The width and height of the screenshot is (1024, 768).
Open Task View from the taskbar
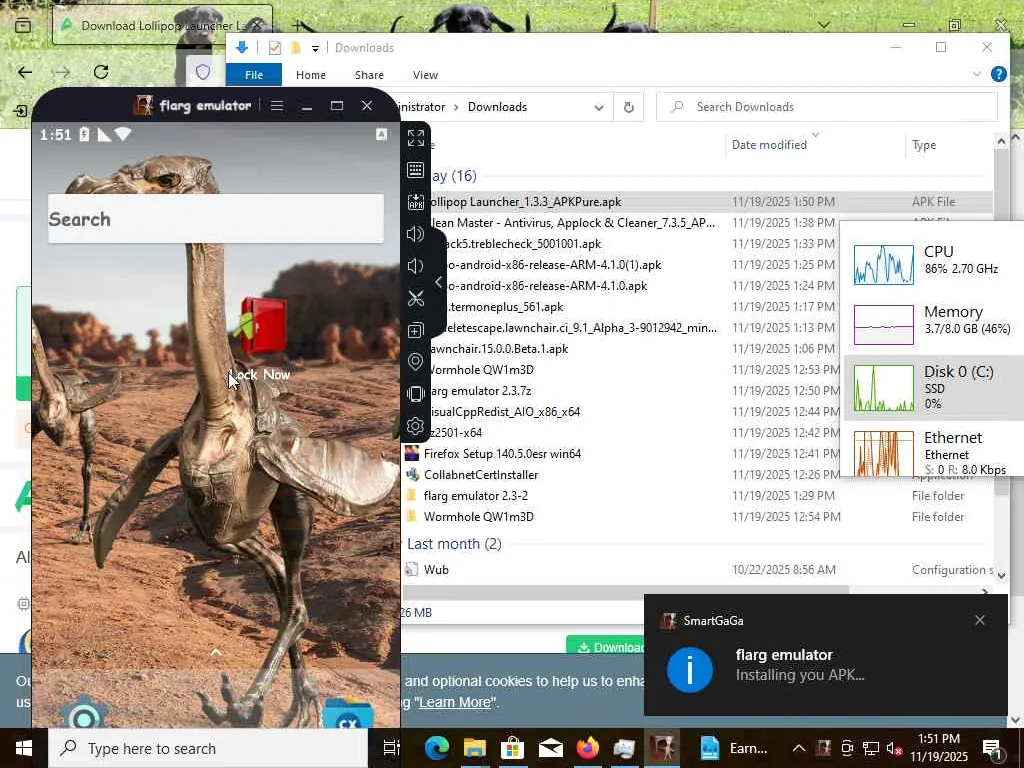pos(391,748)
